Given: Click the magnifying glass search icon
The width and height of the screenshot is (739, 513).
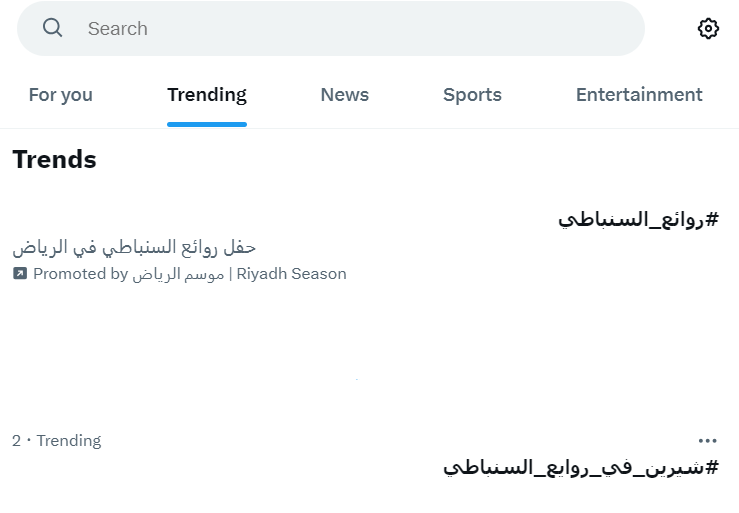Looking at the screenshot, I should click(52, 28).
